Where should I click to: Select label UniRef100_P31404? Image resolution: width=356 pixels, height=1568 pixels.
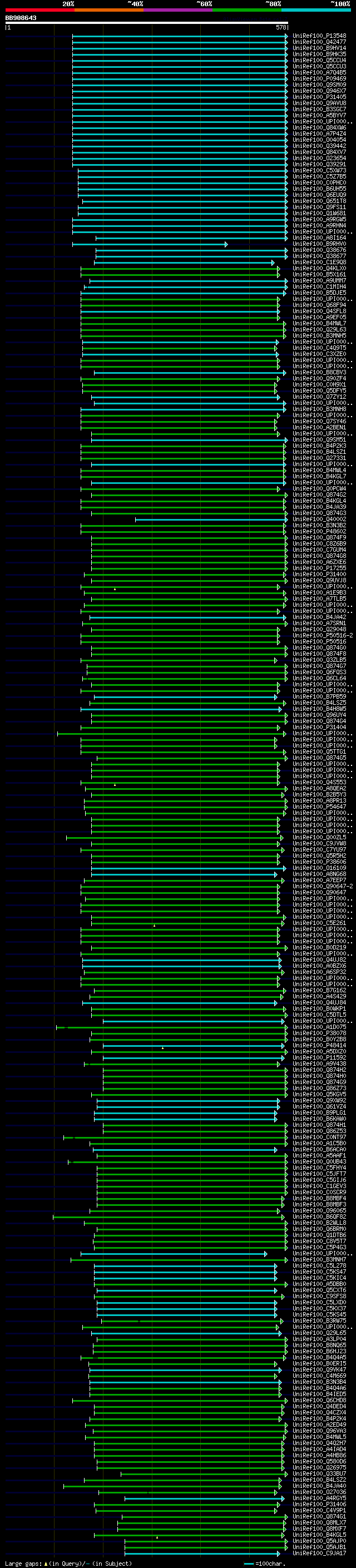[319, 728]
